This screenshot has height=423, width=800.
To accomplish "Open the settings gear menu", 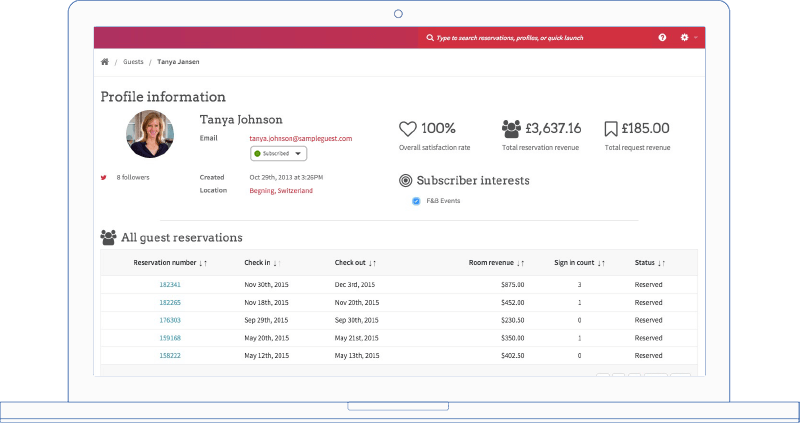I will point(685,38).
